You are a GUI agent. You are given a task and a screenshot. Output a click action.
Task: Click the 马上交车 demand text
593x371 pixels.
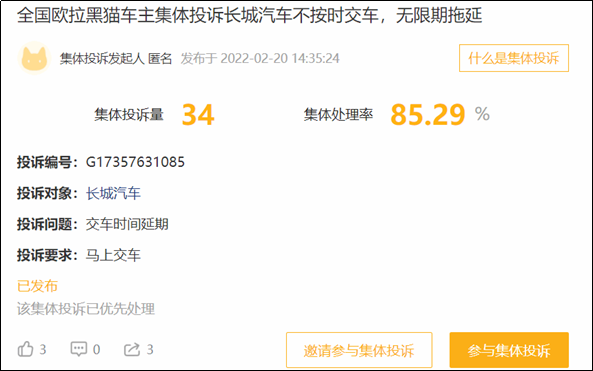click(x=113, y=255)
